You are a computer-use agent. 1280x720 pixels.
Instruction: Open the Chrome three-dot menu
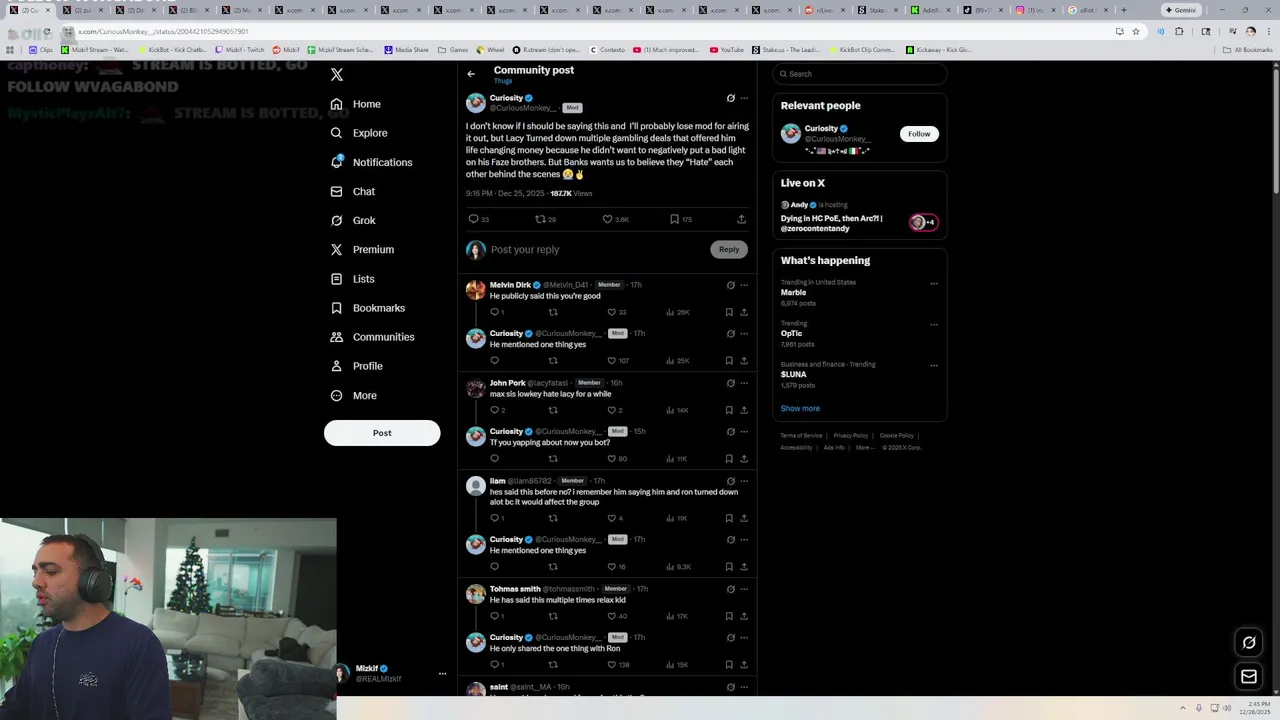click(1267, 32)
